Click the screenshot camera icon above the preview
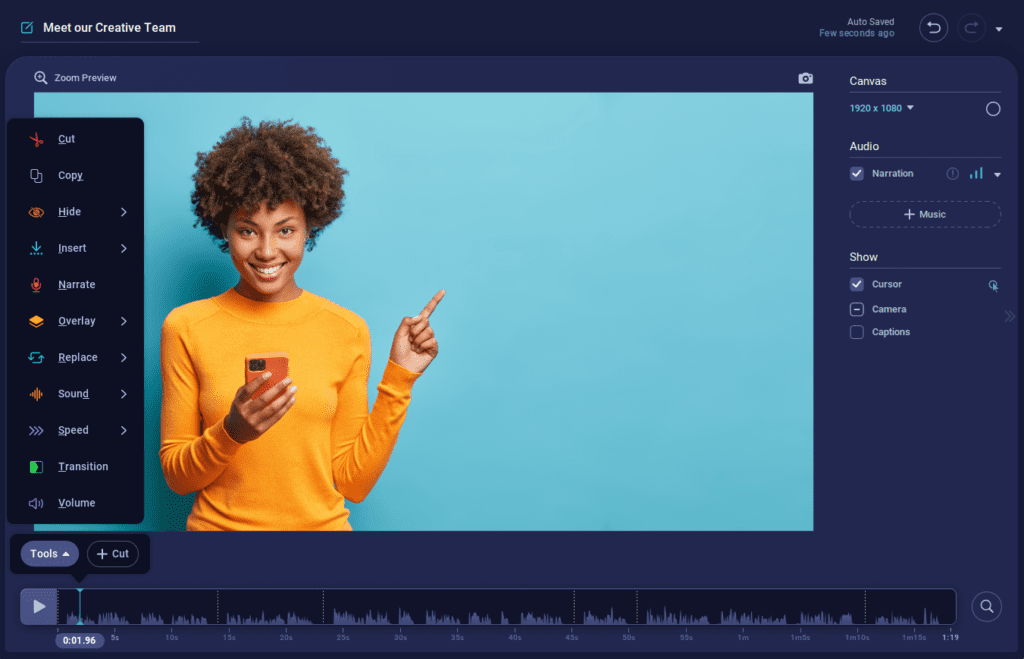Screen dimensions: 1024x659 pyautogui.click(x=805, y=78)
